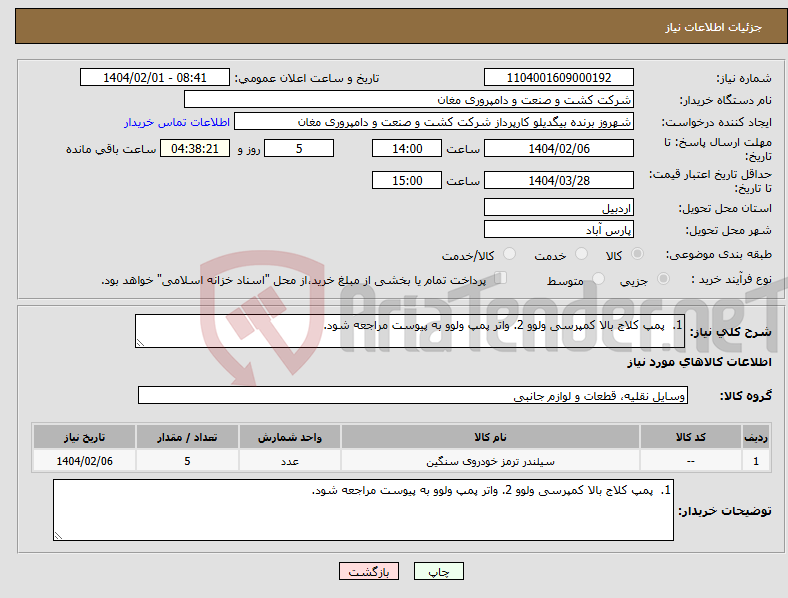
Task: Click the شرح کلی نیاز description textarea
Action: (x=410, y=331)
